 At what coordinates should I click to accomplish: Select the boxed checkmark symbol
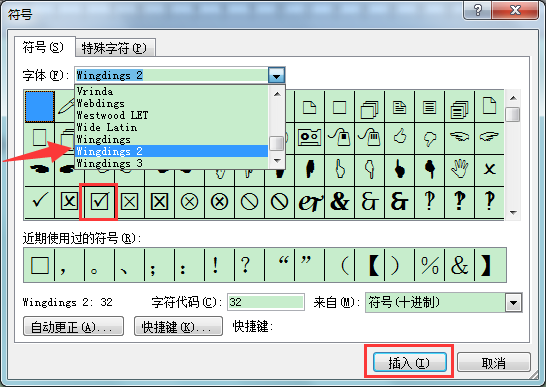pyautogui.click(x=99, y=202)
